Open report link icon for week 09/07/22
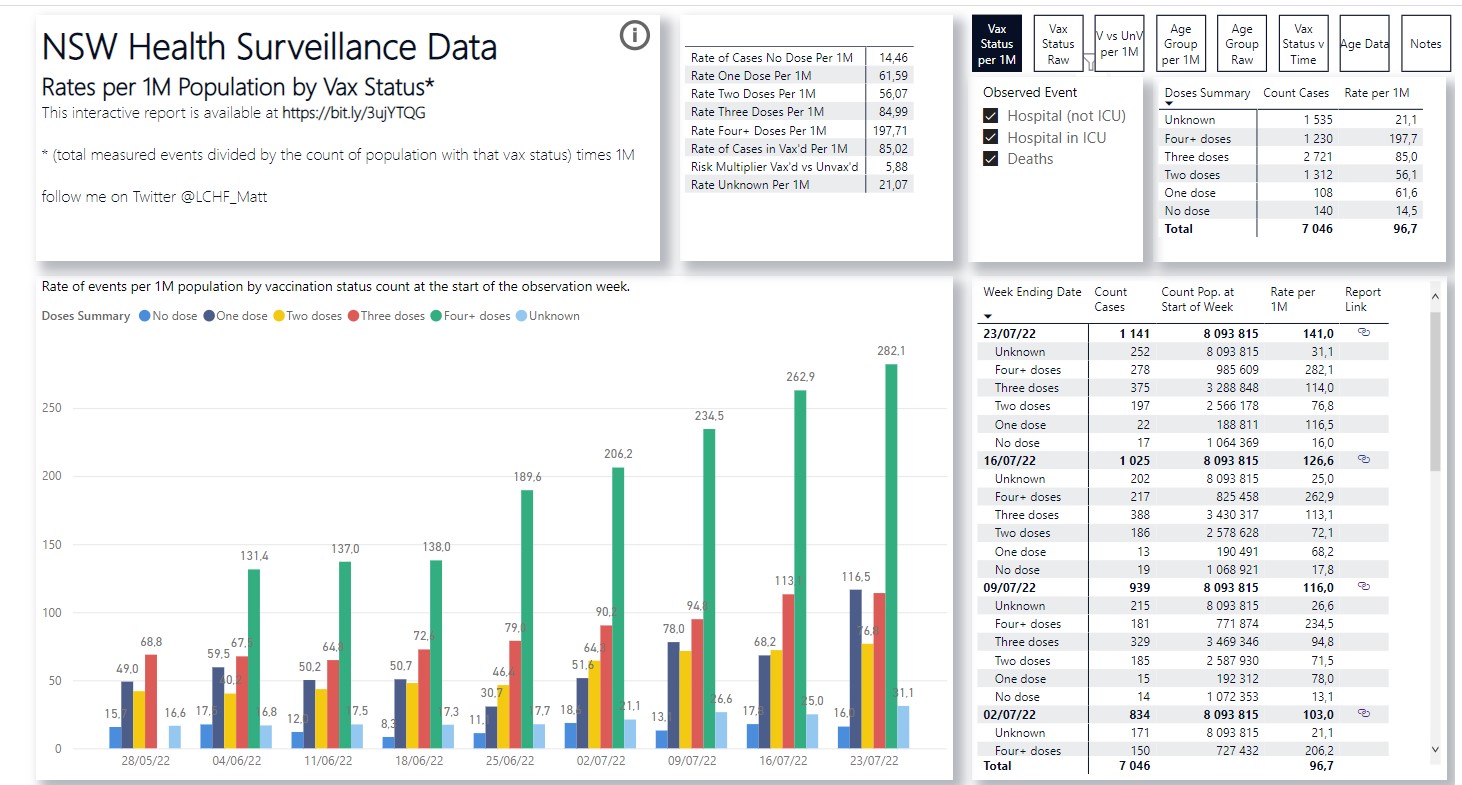This screenshot has height=785, width=1462. pyautogui.click(x=1363, y=587)
